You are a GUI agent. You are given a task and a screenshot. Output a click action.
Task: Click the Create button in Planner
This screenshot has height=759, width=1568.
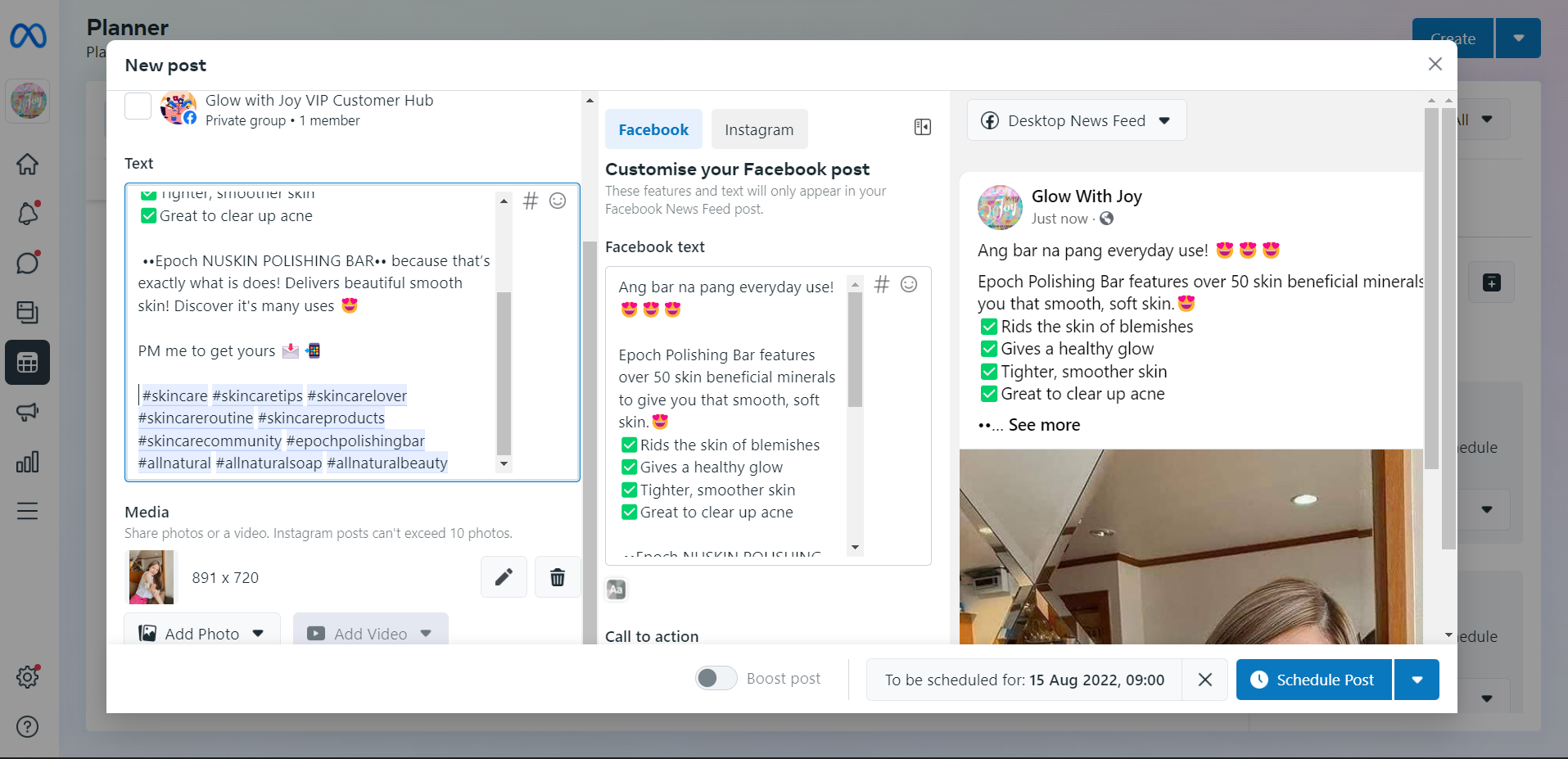point(1453,38)
